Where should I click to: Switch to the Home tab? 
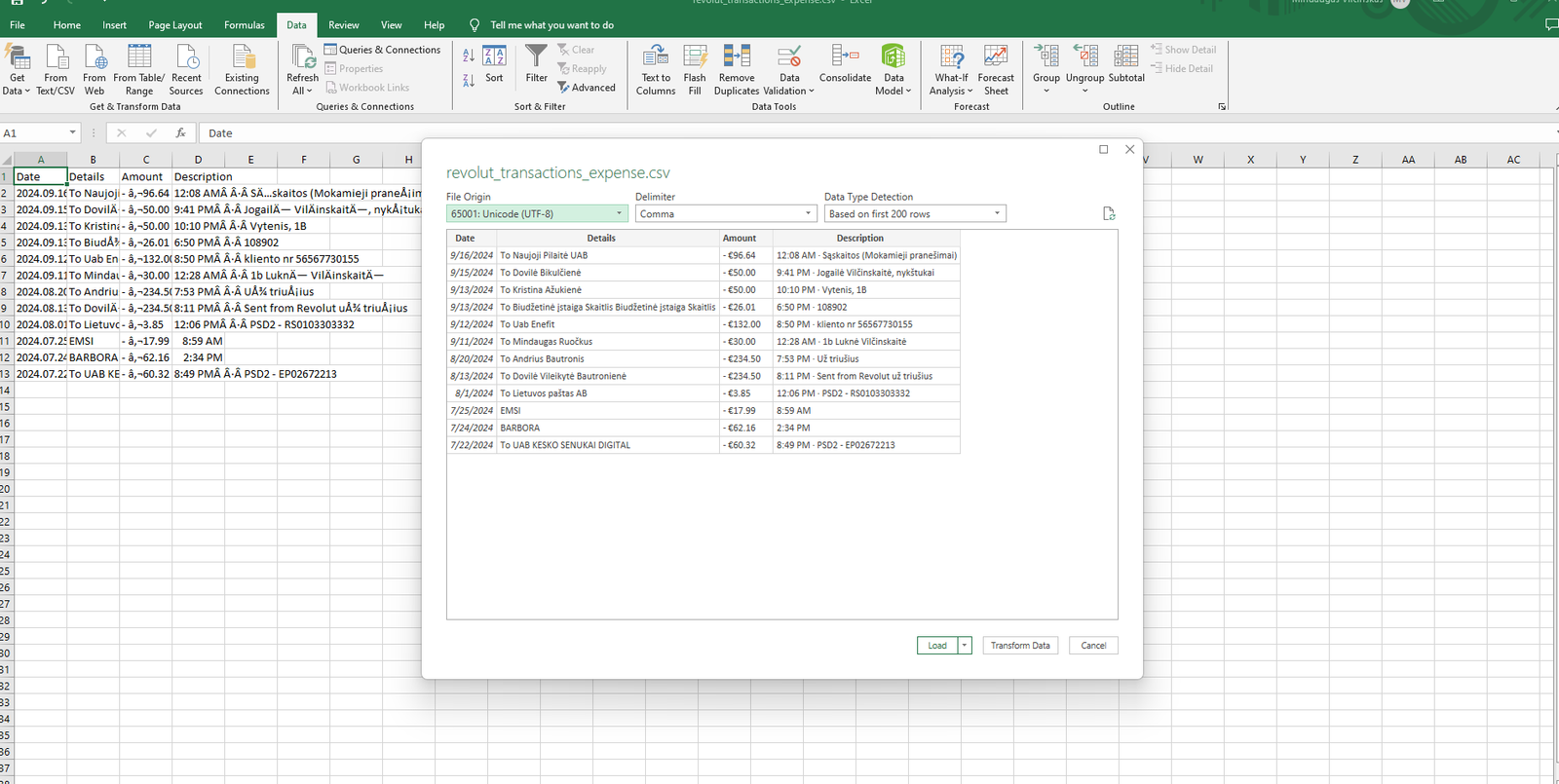pyautogui.click(x=67, y=25)
